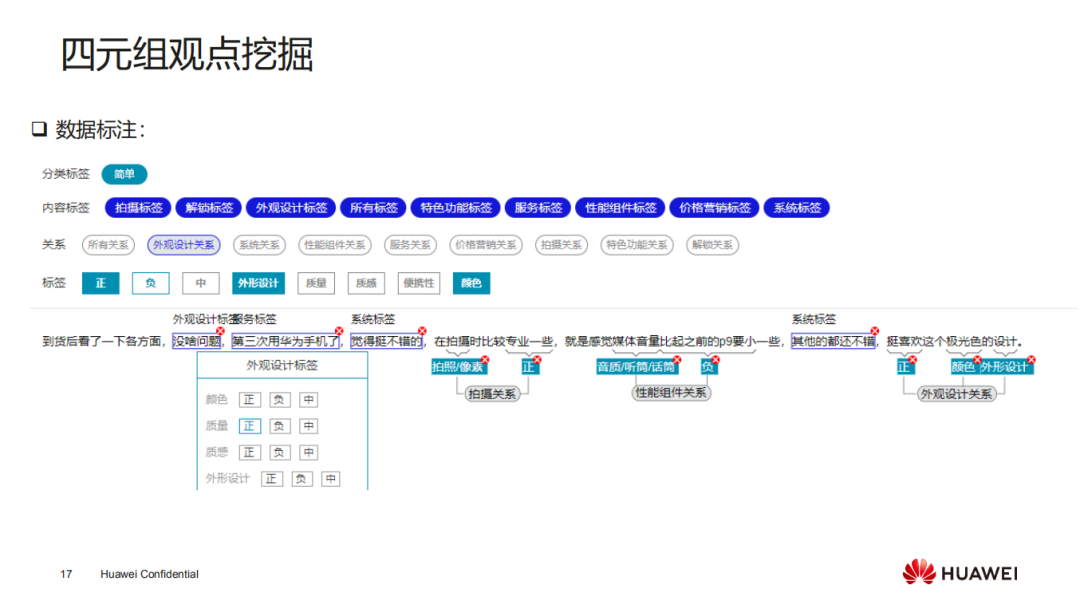Switch to 解锁关系 relation filter
1080x605 pixels.
point(712,245)
